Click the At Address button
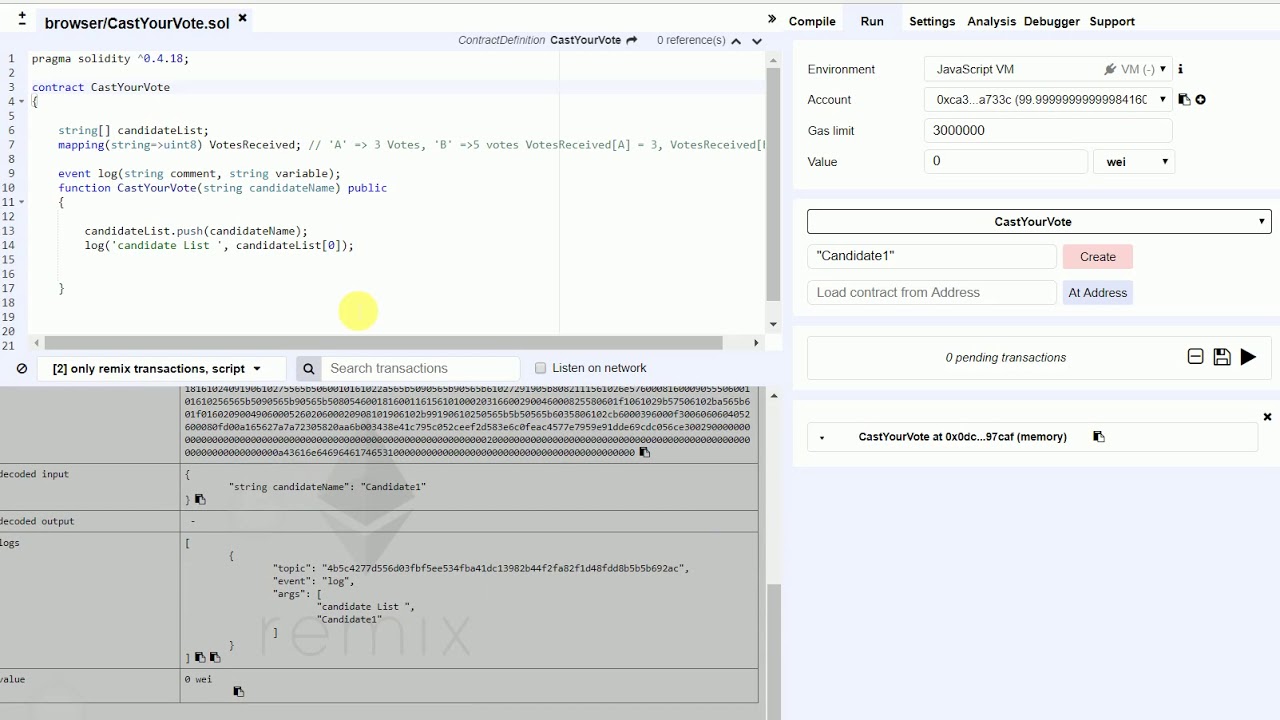Screen dimensions: 1280x720 1098,293
